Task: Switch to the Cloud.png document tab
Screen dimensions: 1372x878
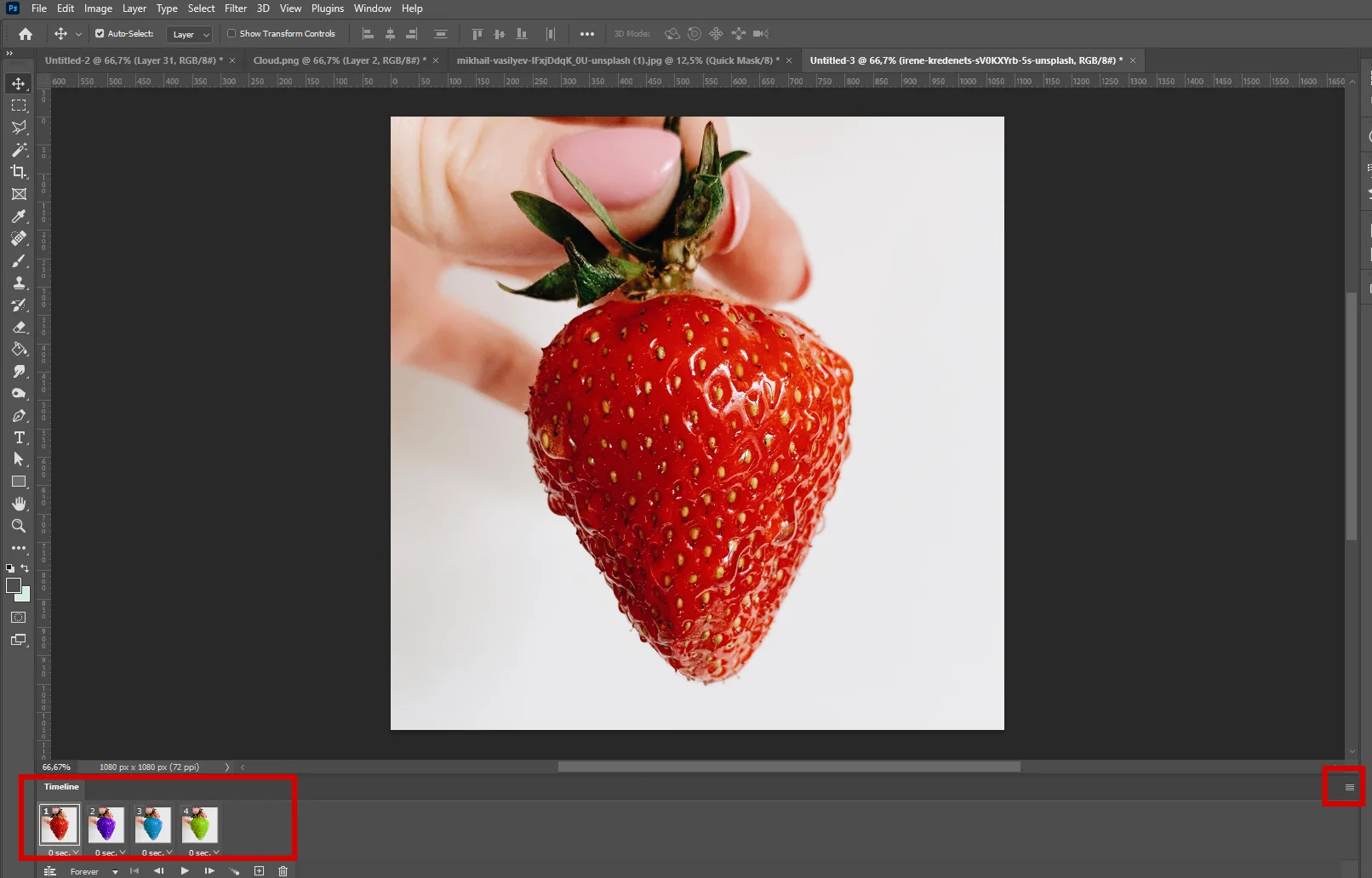Action: [x=338, y=60]
